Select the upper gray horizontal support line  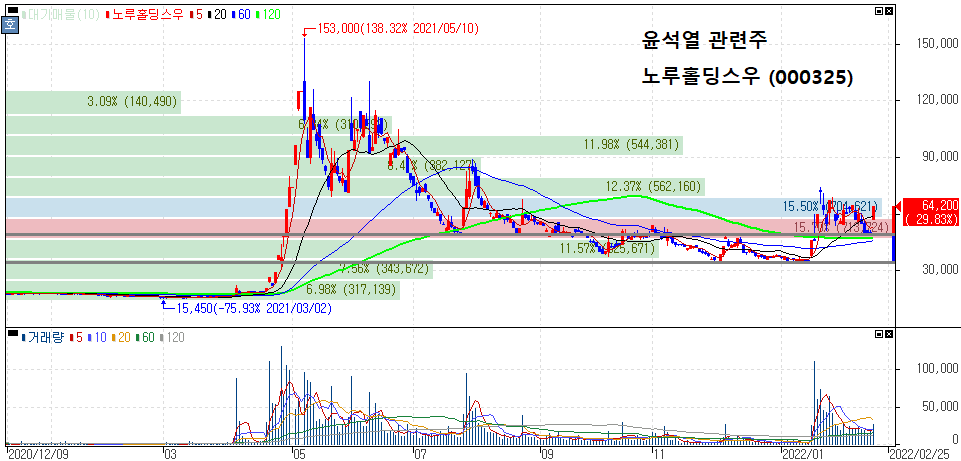click(x=448, y=234)
